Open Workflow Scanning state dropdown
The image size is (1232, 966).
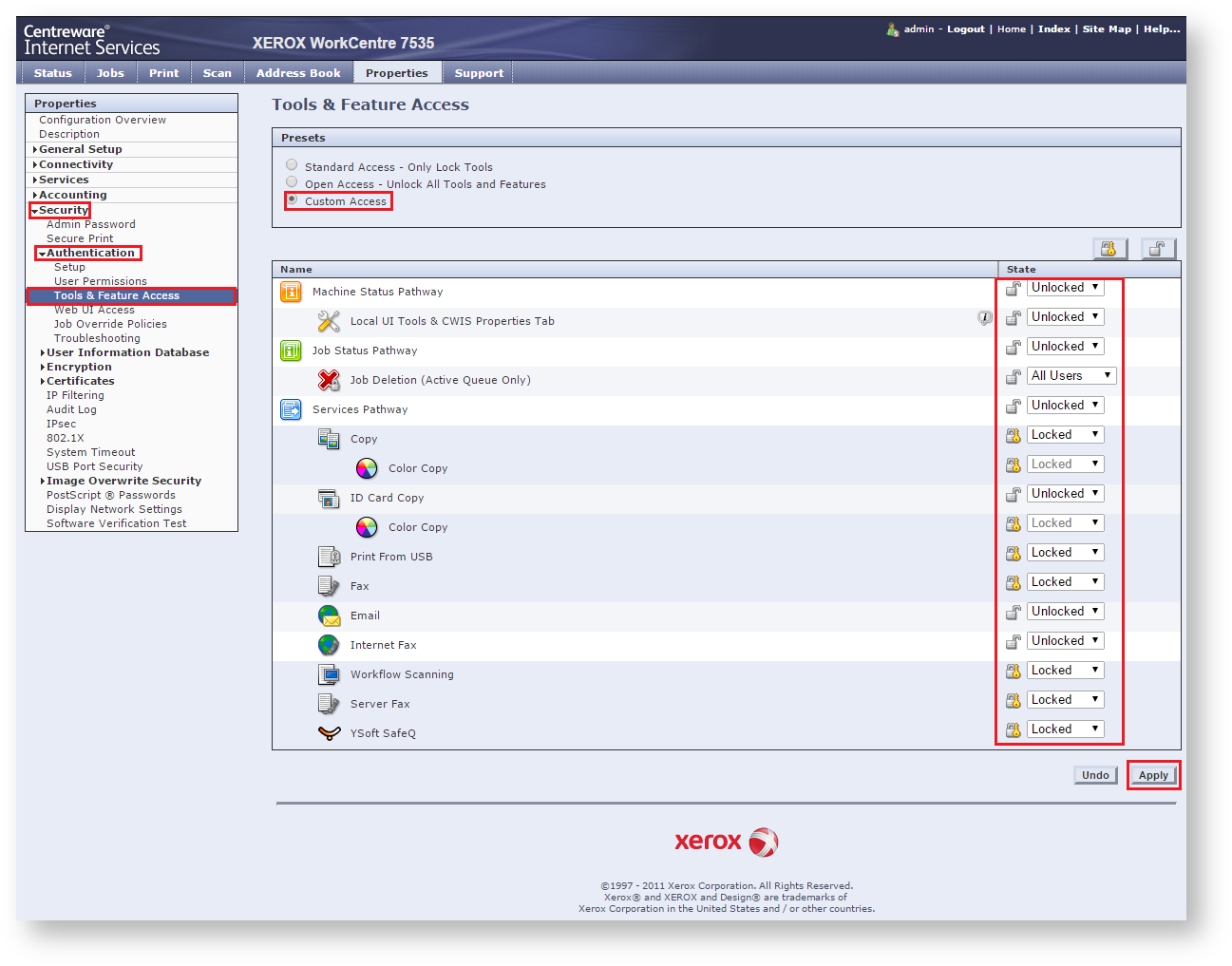coord(1065,671)
